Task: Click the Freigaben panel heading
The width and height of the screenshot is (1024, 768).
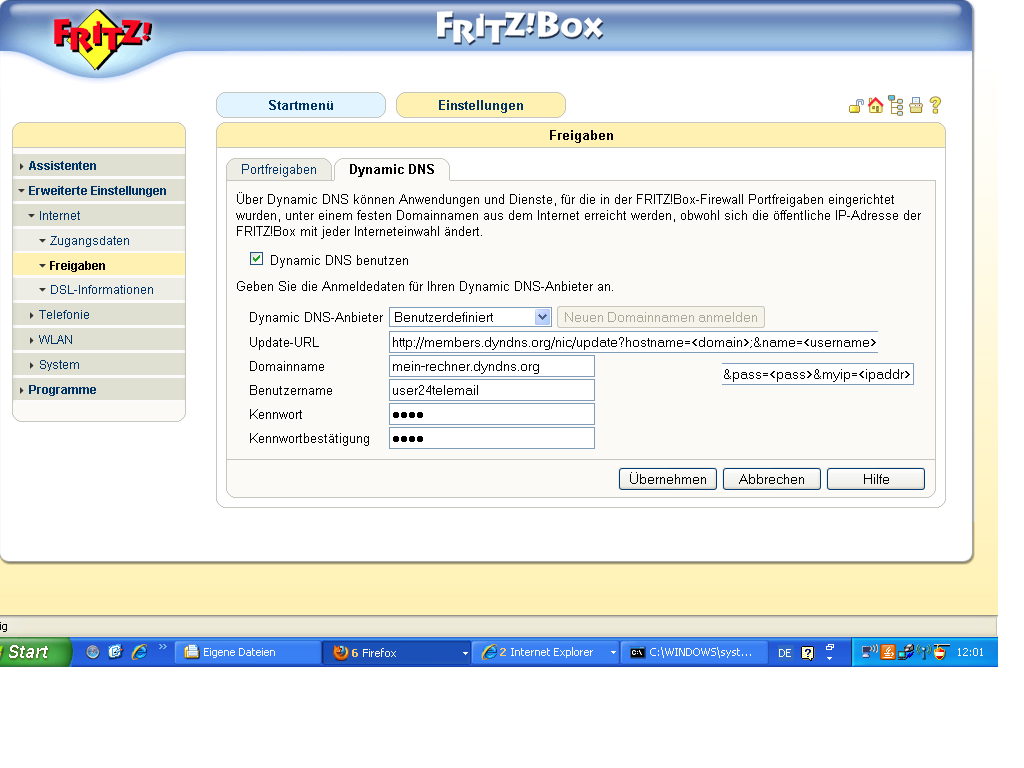Action: click(x=581, y=136)
